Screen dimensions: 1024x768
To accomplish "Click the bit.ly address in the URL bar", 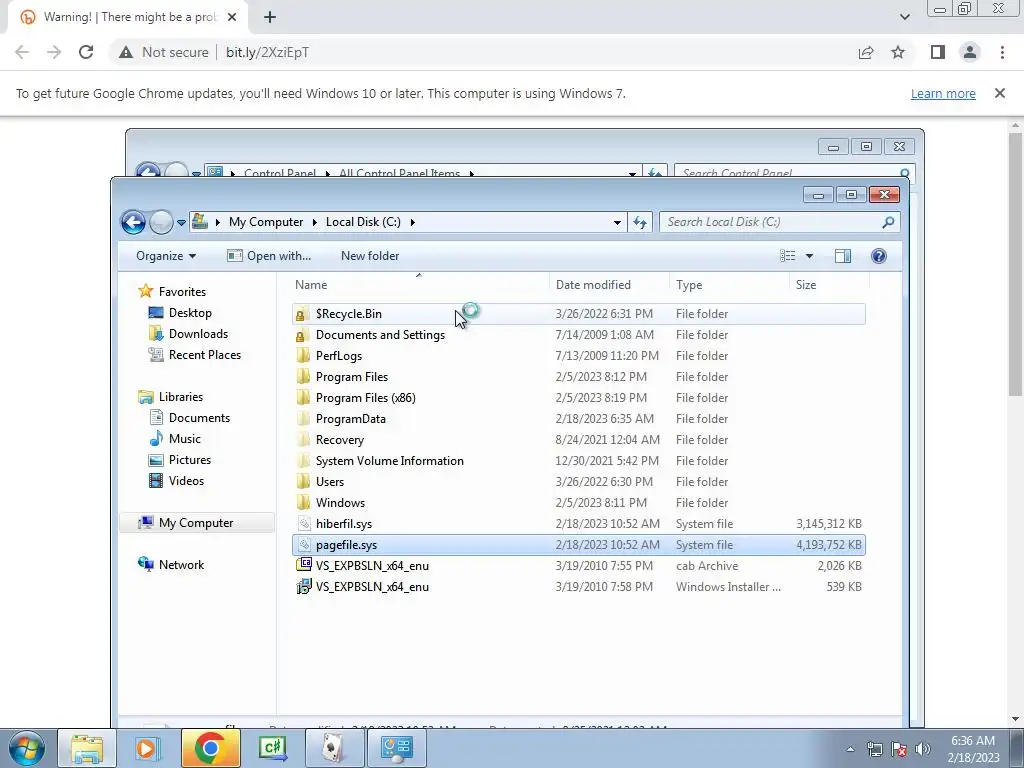I will point(267,52).
